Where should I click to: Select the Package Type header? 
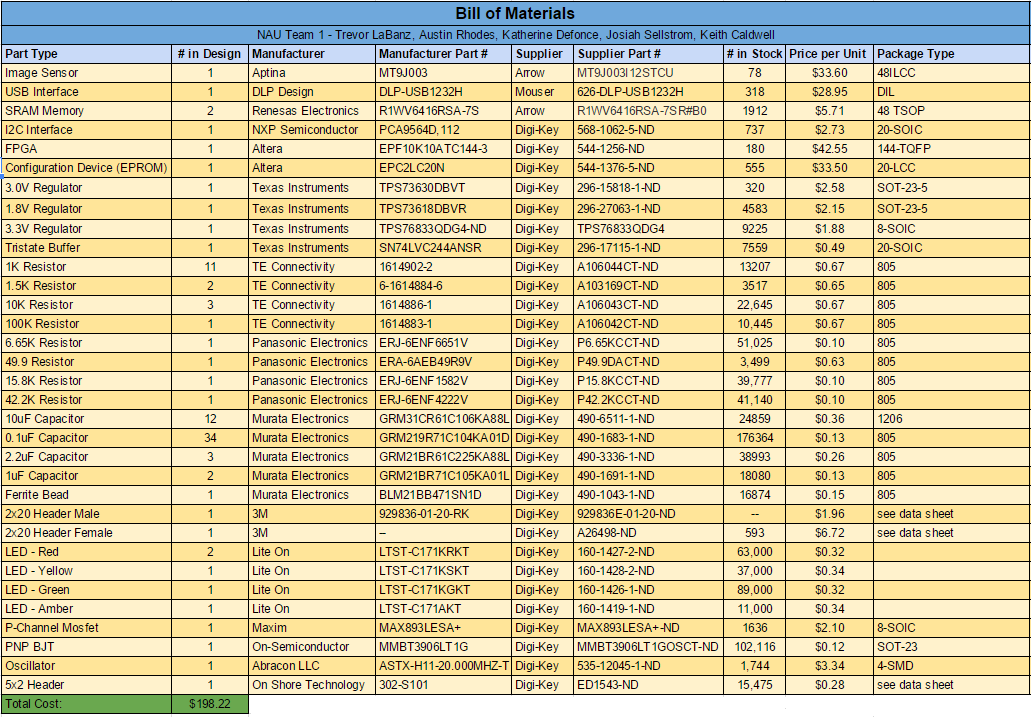pos(951,54)
